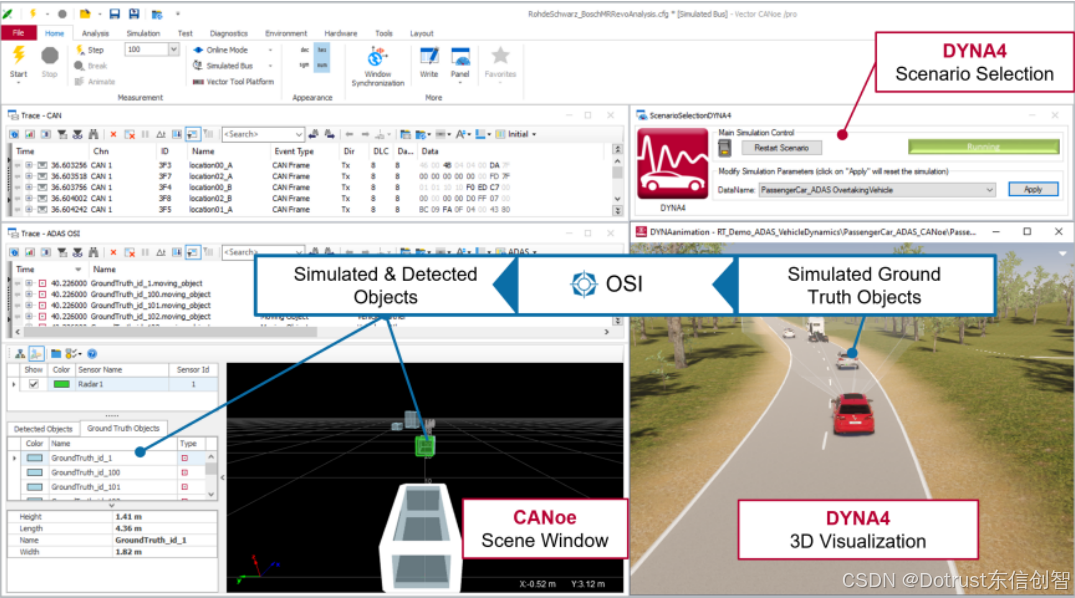Image resolution: width=1075 pixels, height=598 pixels.
Task: Toggle the sym display format button
Action: click(304, 65)
